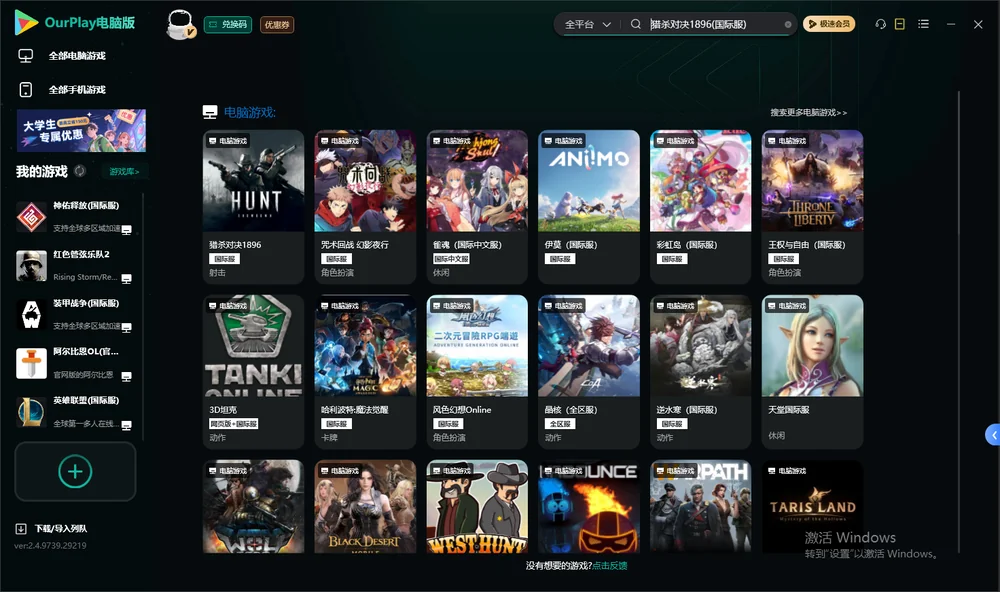Click the refresh icon beside 我的游戏
Screen dimensions: 1000x592
80,171
